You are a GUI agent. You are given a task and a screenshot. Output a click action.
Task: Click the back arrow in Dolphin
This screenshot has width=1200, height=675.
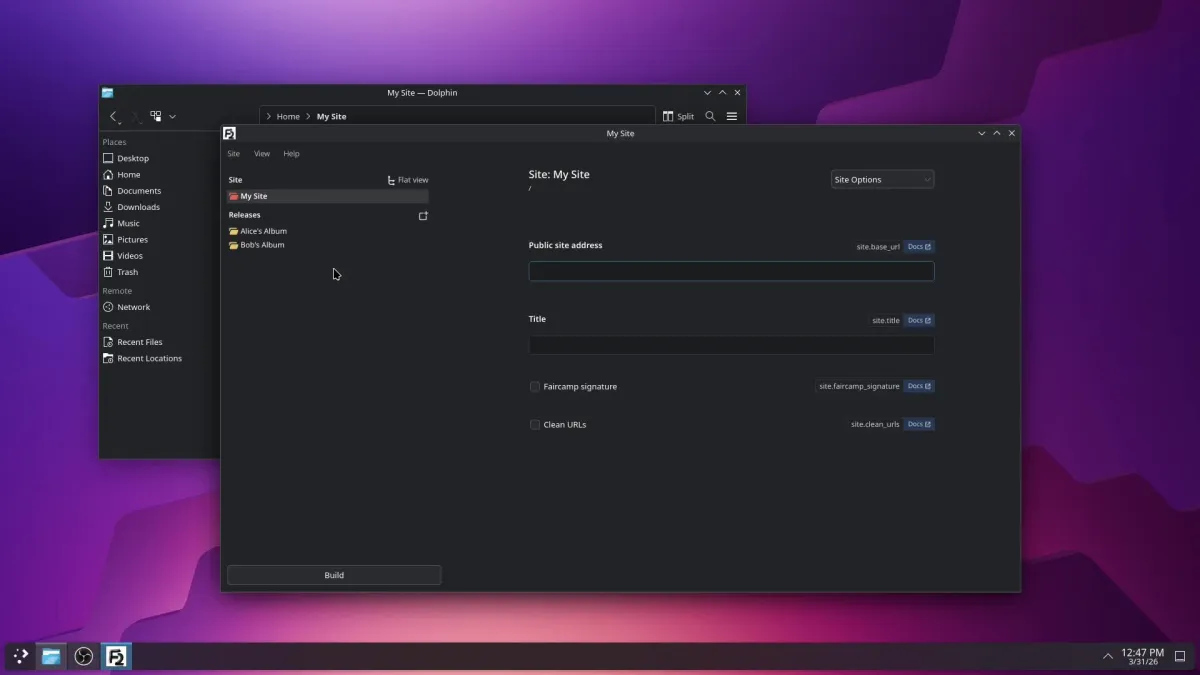tap(113, 116)
